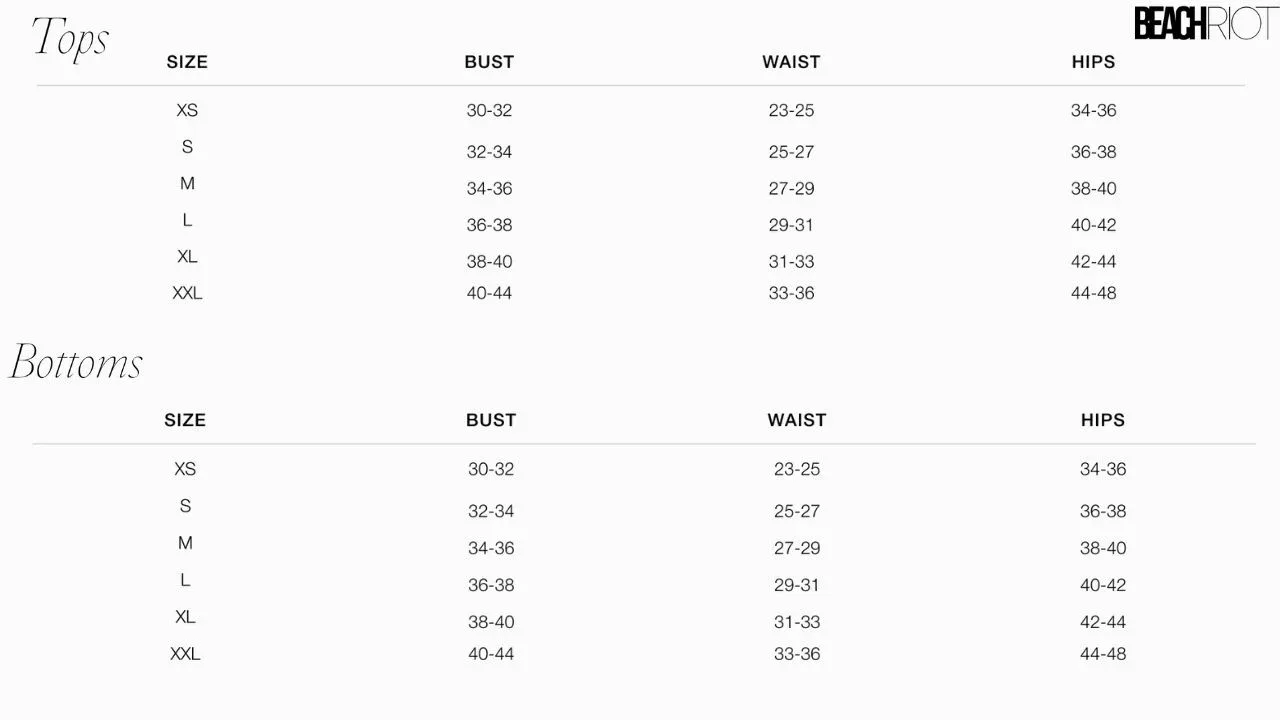Select the XS size row in Tops table
Viewport: 1280px width, 720px height.
tap(187, 110)
